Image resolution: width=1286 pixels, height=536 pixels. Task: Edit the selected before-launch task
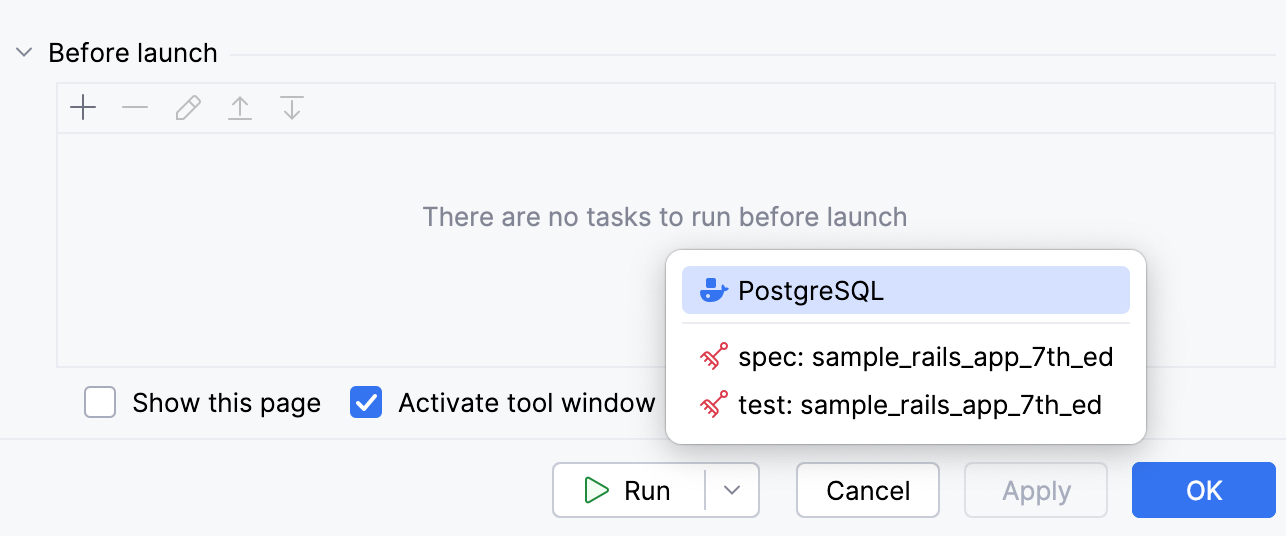pos(188,108)
